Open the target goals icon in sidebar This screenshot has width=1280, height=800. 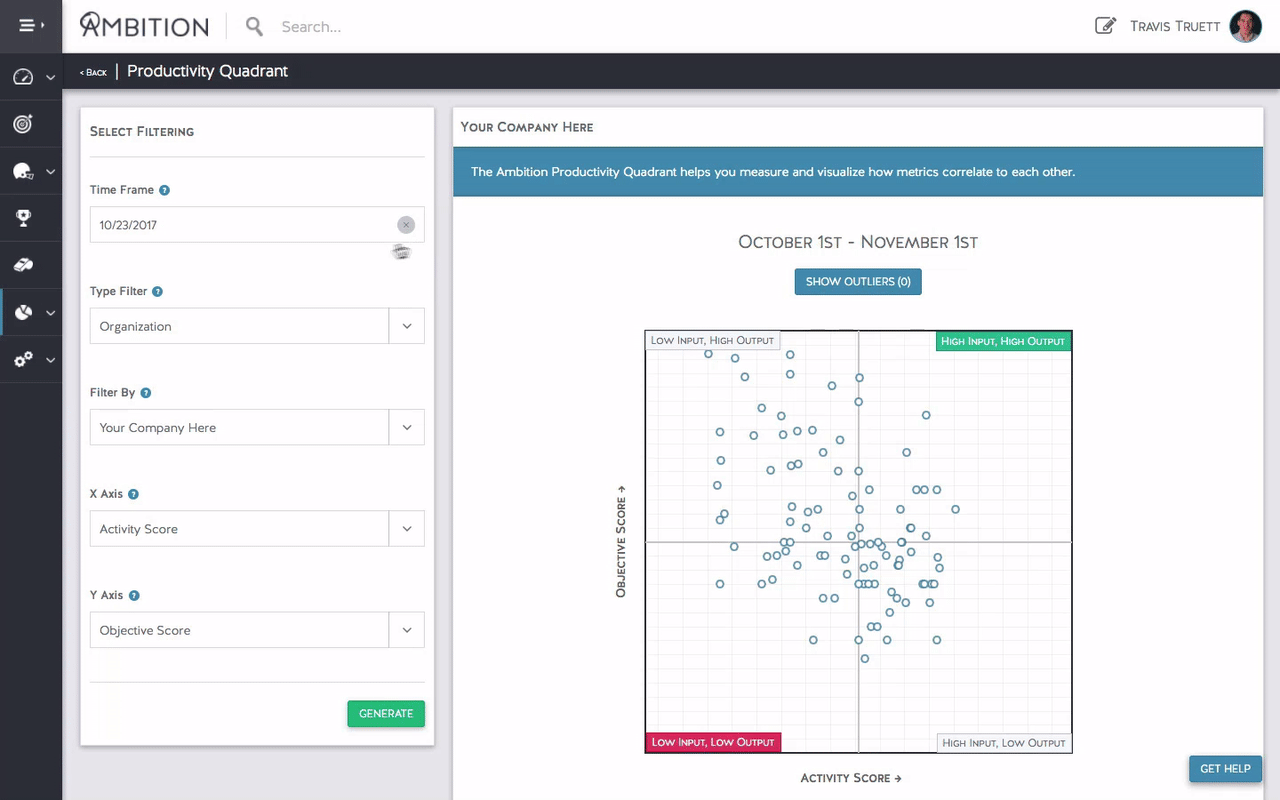[x=23, y=124]
